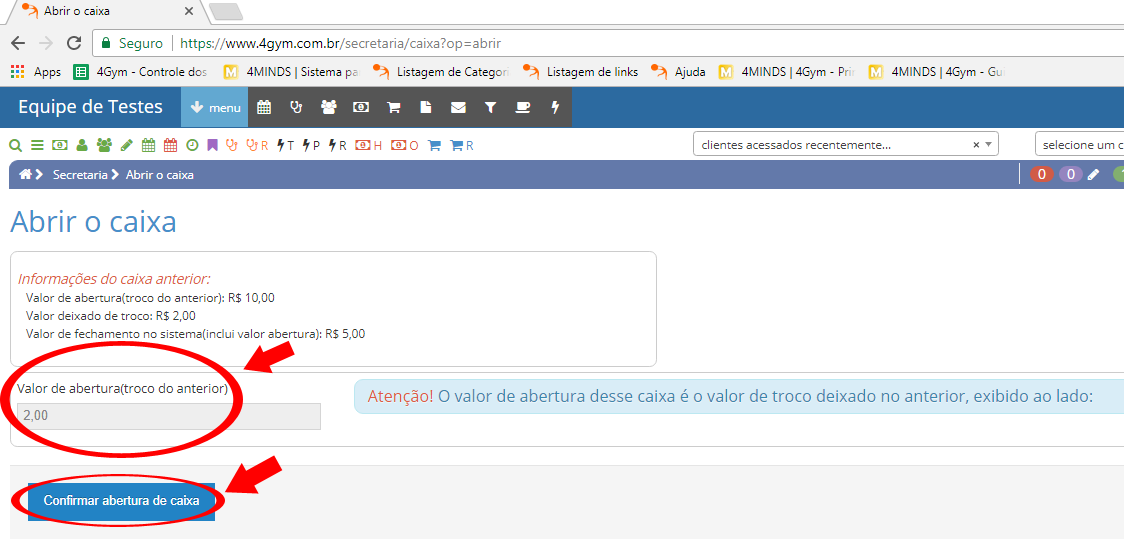Click the home icon in breadcrumb
This screenshot has width=1124, height=542.
25,175
